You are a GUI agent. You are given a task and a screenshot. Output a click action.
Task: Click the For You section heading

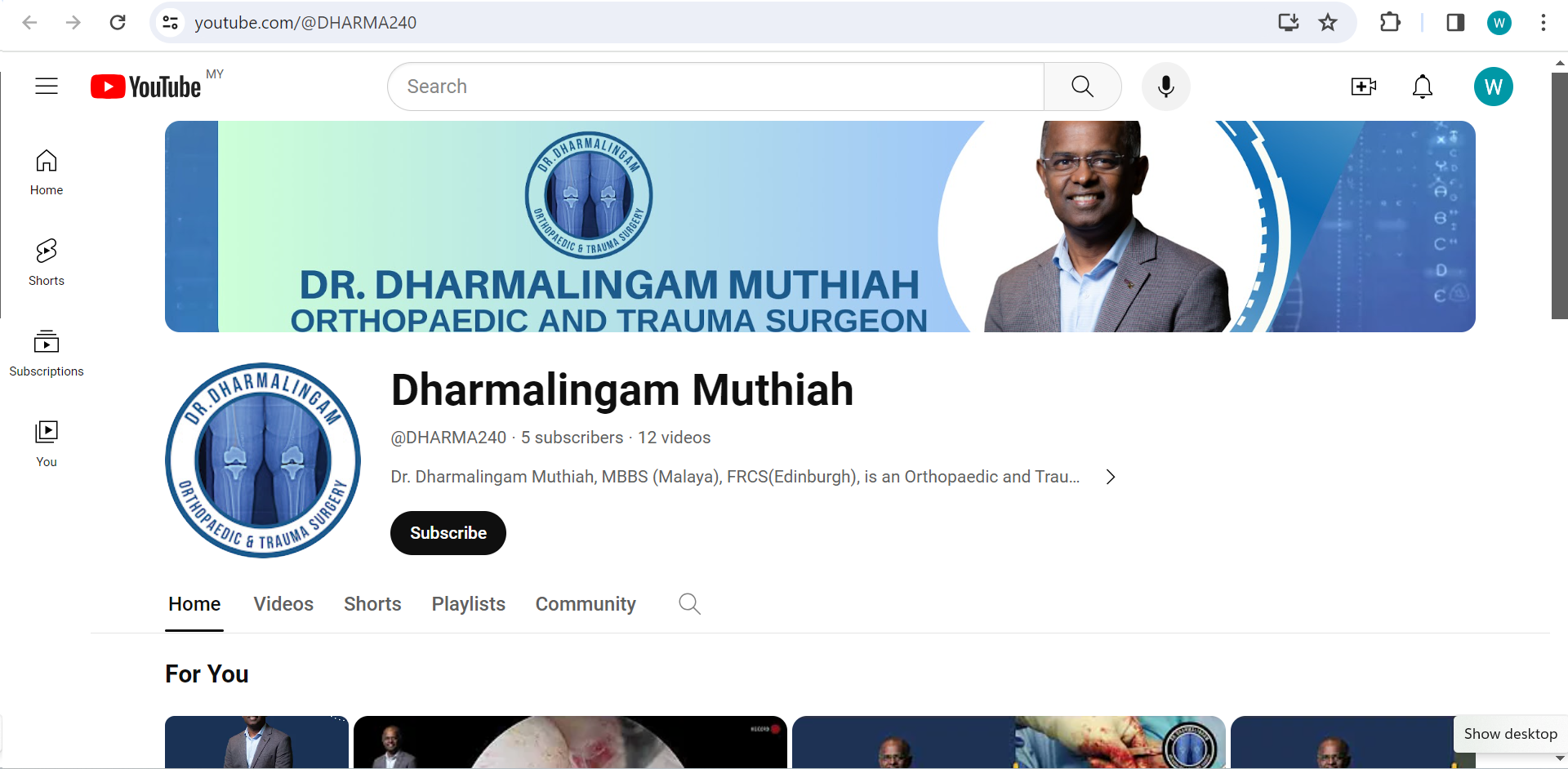coord(207,674)
